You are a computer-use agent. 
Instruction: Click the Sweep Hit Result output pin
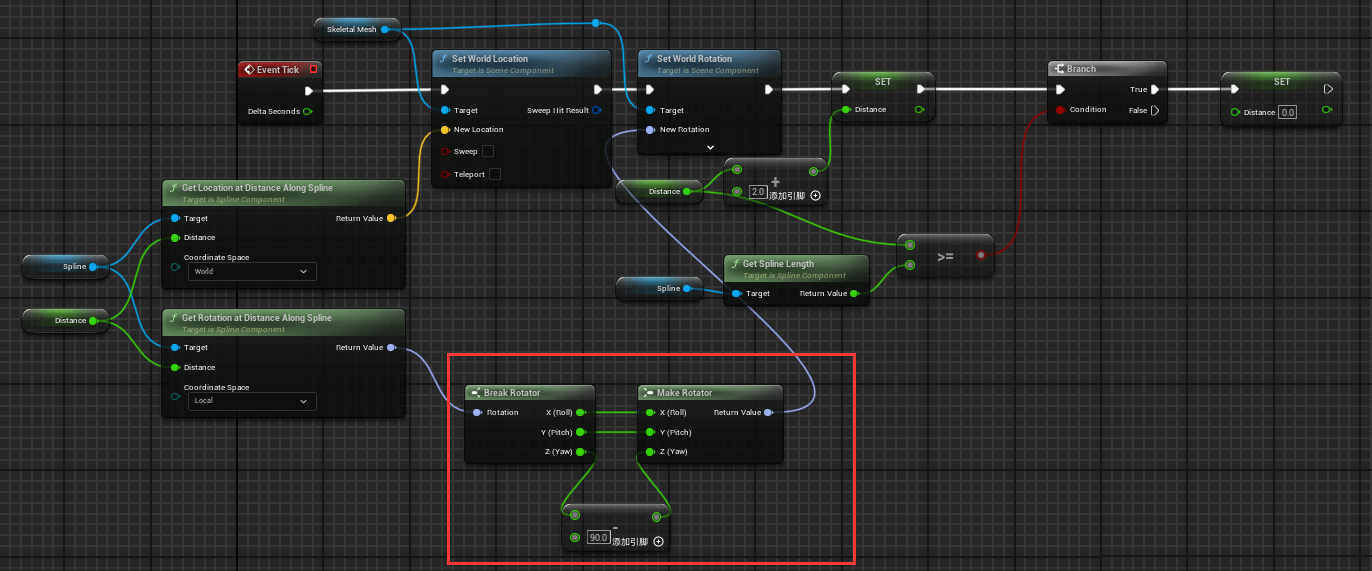point(597,110)
